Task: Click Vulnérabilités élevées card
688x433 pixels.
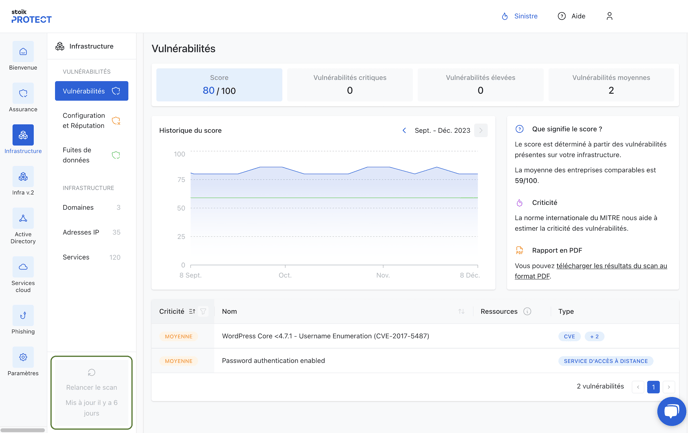Action: click(480, 85)
